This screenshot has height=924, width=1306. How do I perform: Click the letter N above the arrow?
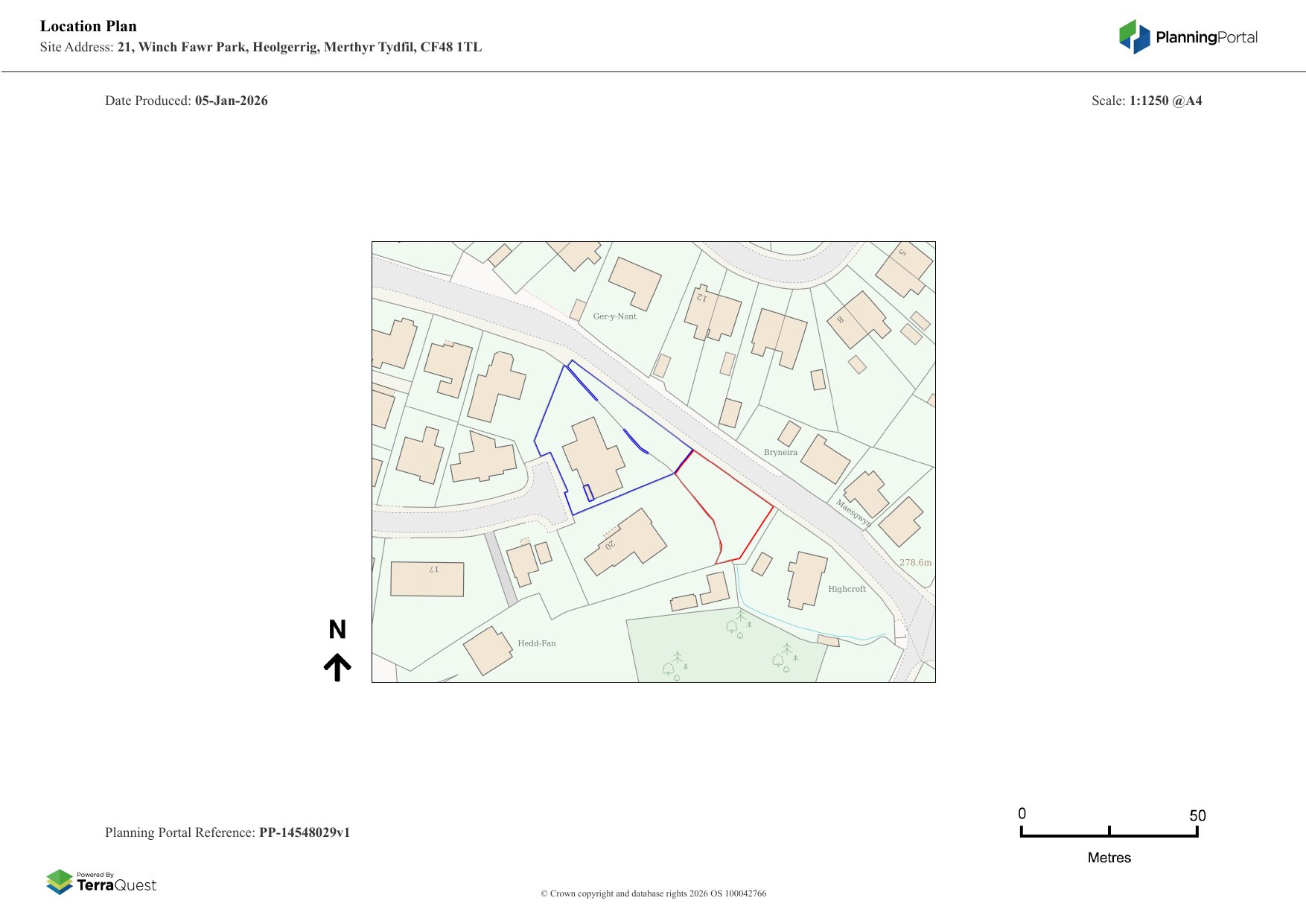coord(337,630)
